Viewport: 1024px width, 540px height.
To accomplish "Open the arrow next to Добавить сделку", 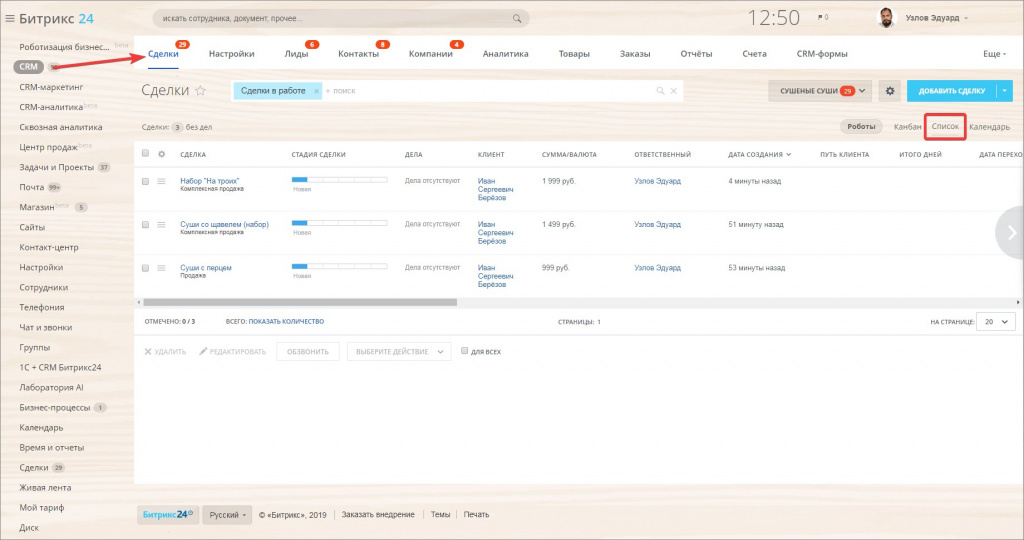I will (x=1004, y=91).
